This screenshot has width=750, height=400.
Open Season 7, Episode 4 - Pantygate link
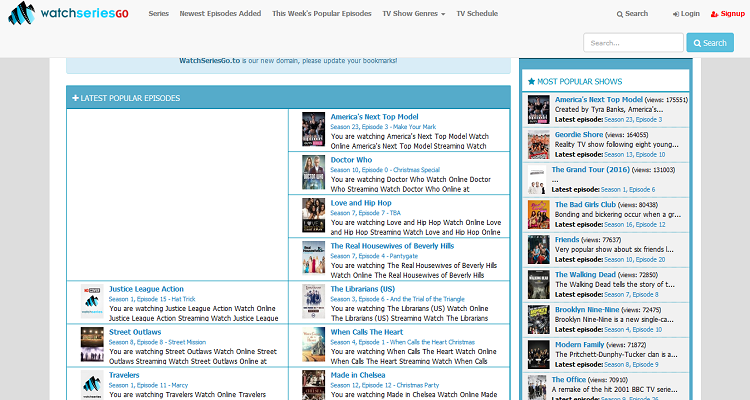pyautogui.click(x=374, y=256)
